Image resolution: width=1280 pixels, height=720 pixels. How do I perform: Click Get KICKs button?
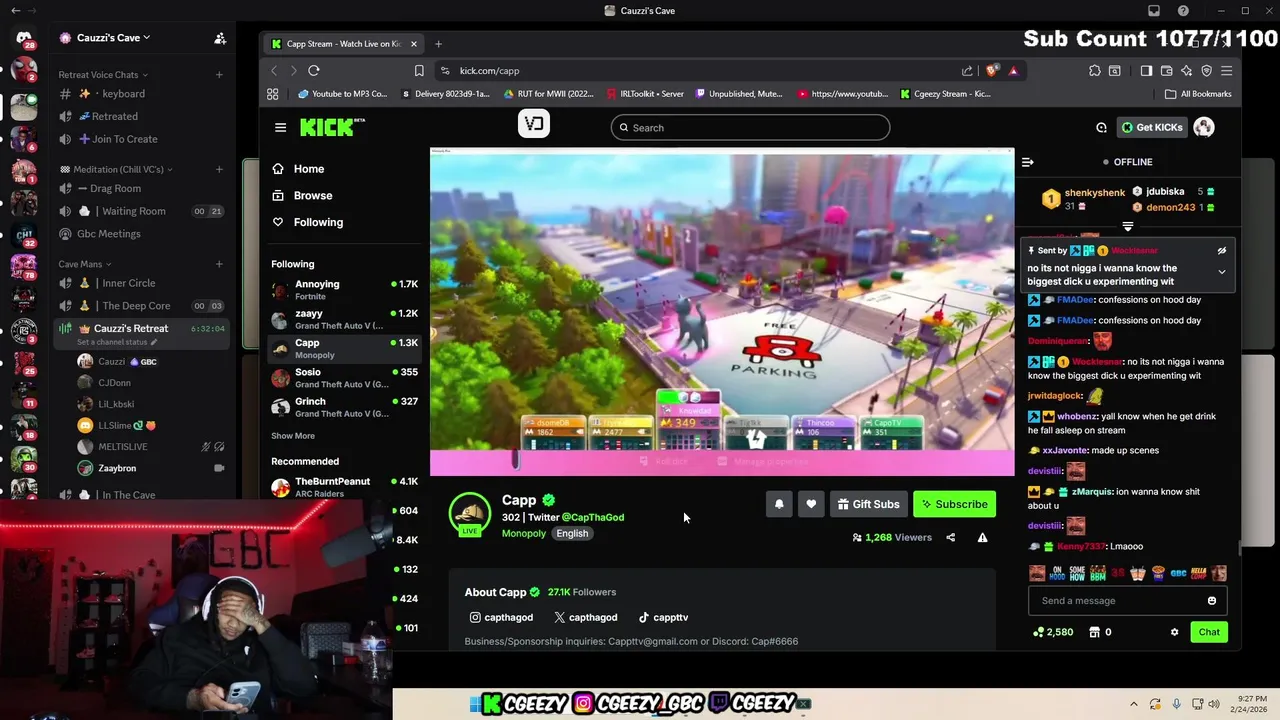click(x=1151, y=127)
